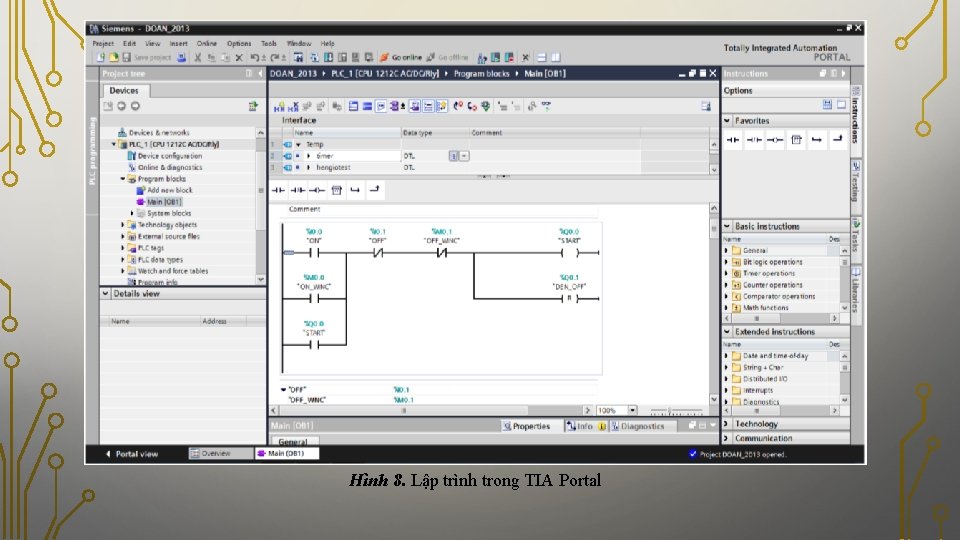Expand the Technology objects node
Image resolution: width=960 pixels, height=540 pixels.
(x=122, y=225)
